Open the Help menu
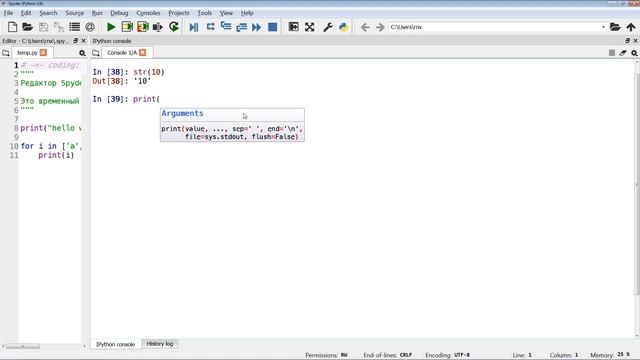The width and height of the screenshot is (640, 360). pyautogui.click(x=247, y=13)
